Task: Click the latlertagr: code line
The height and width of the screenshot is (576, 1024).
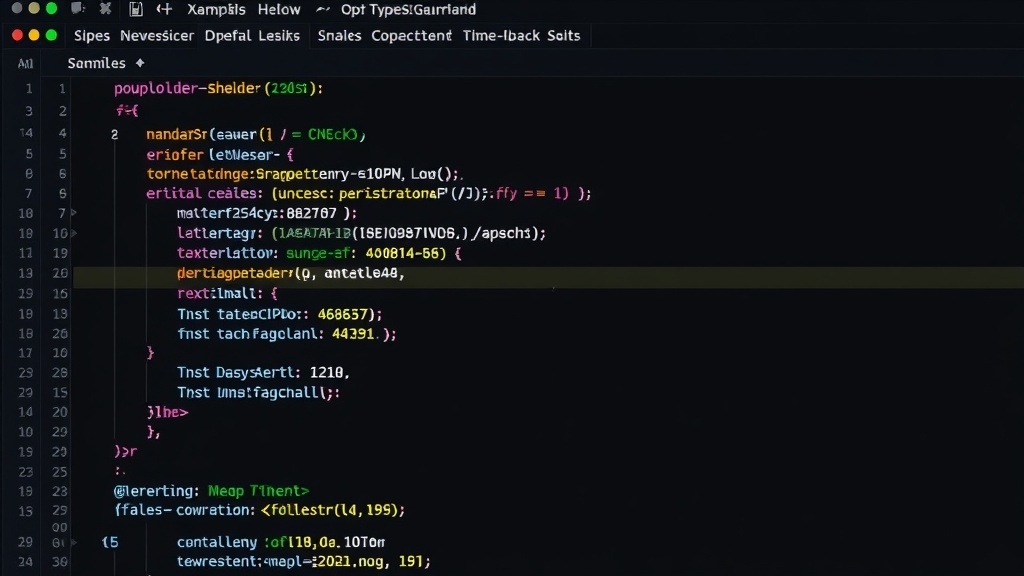Action: [x=361, y=233]
